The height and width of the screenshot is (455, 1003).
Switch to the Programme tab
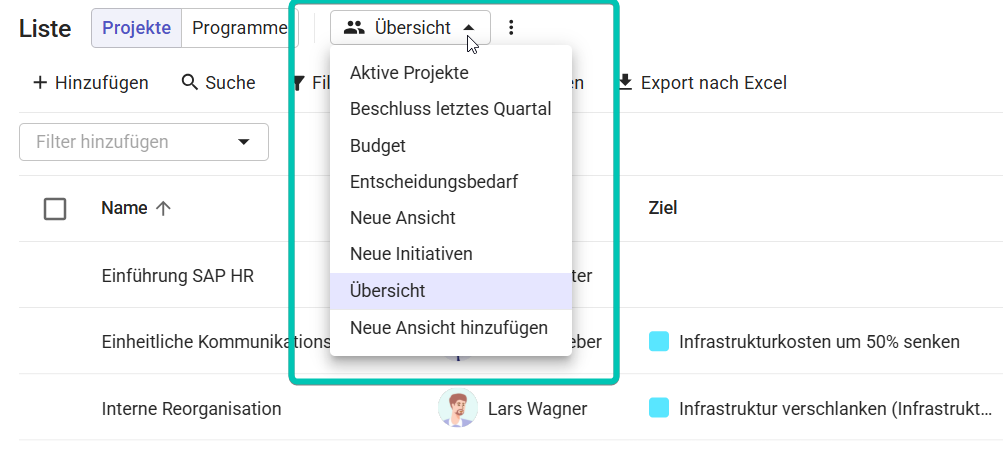(240, 28)
